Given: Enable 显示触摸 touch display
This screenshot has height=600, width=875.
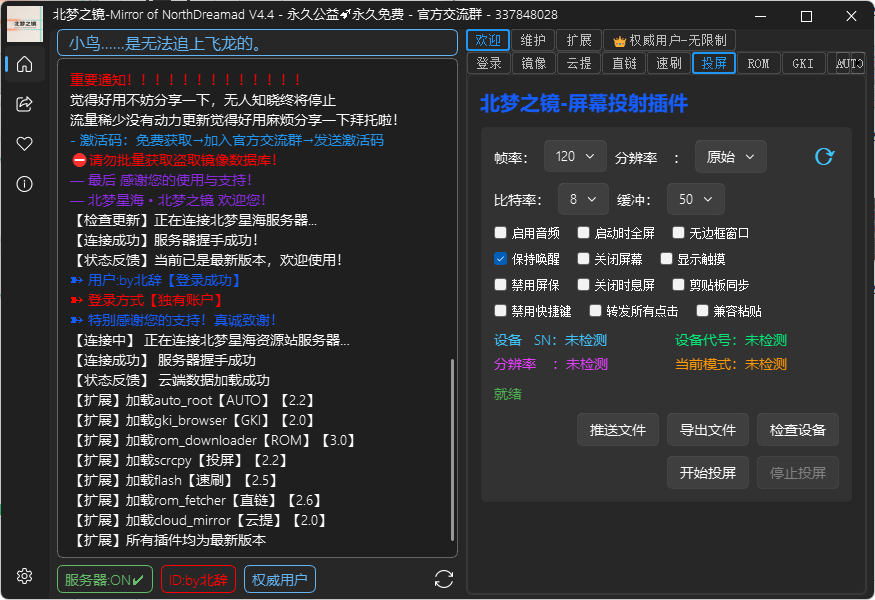Looking at the screenshot, I should [665, 258].
